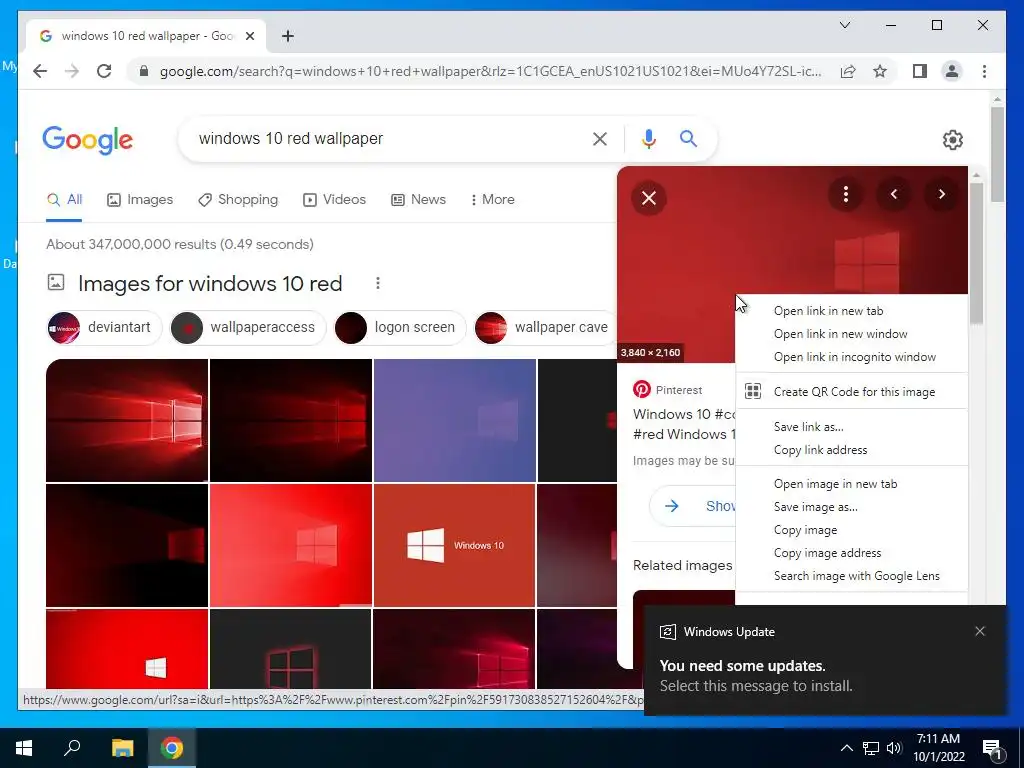Clear the search box with the X
Screen dimensions: 1024x768
pyautogui.click(x=600, y=138)
